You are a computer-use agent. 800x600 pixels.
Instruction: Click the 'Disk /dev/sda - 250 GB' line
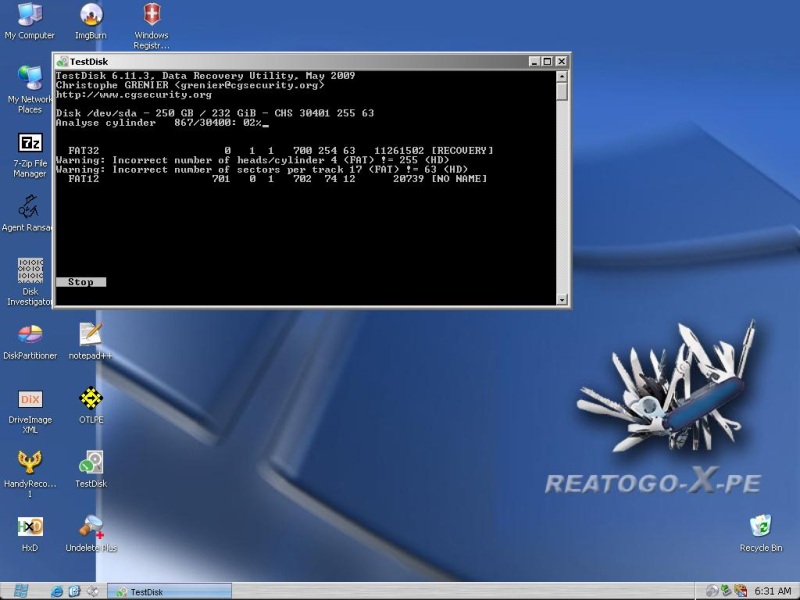pos(215,113)
